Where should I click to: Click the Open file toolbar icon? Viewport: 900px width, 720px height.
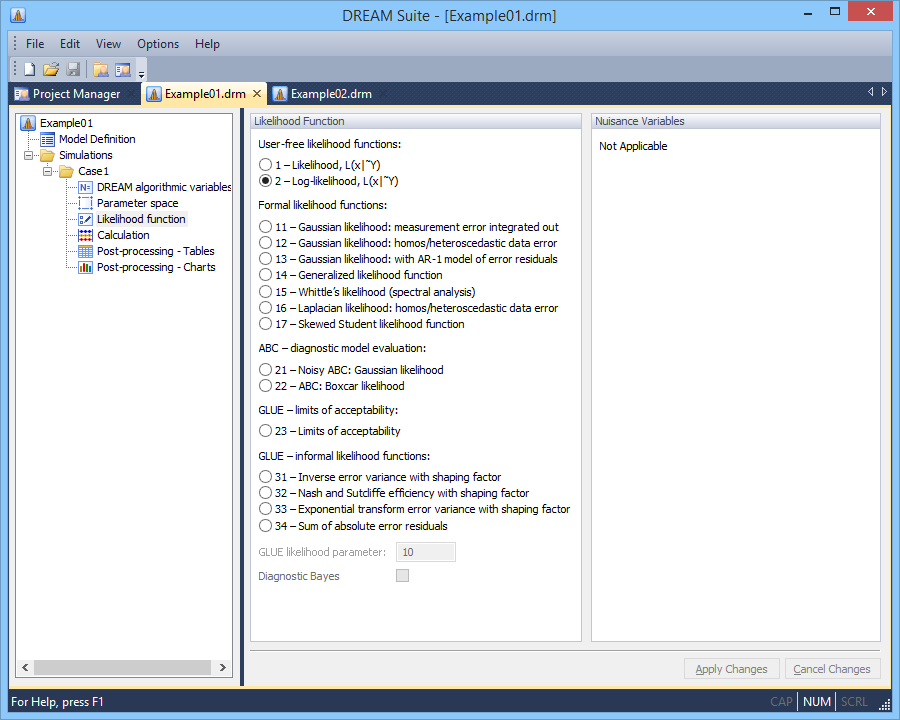pos(51,69)
